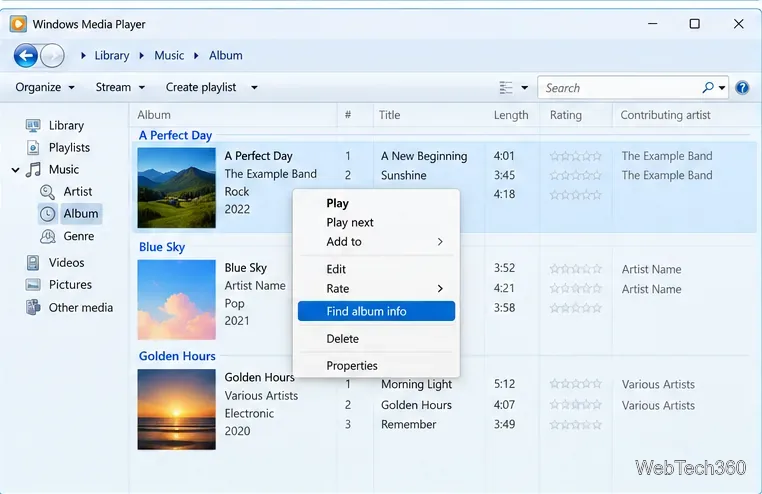This screenshot has height=494, width=762.
Task: Expand the Add to submenu
Action: (x=376, y=242)
